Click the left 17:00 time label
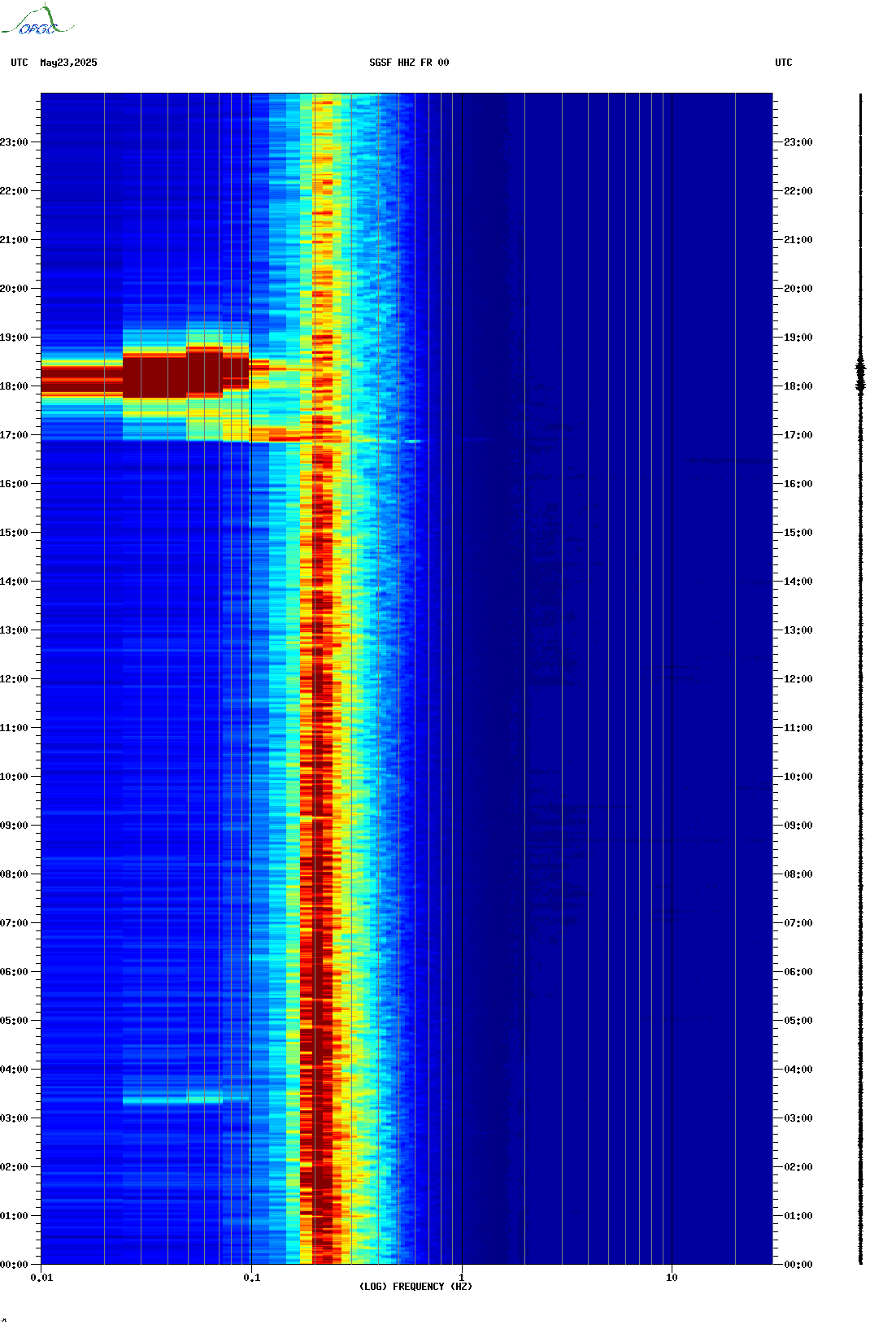Viewport: 896px width, 1329px height. pyautogui.click(x=15, y=435)
